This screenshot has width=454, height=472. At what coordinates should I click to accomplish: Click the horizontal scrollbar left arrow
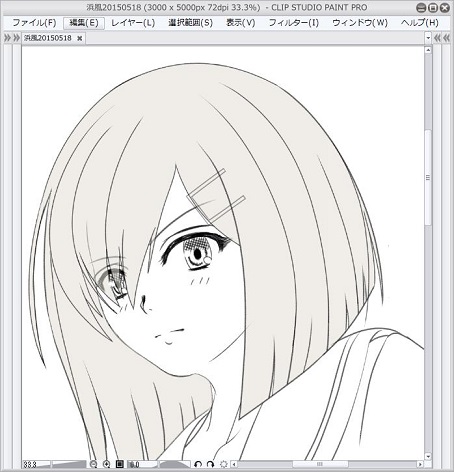click(234, 464)
